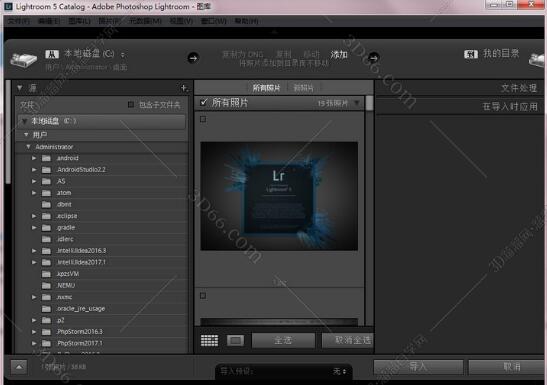This screenshot has height=385, width=547.
Task: Choose the 添加 import method
Action: click(339, 55)
